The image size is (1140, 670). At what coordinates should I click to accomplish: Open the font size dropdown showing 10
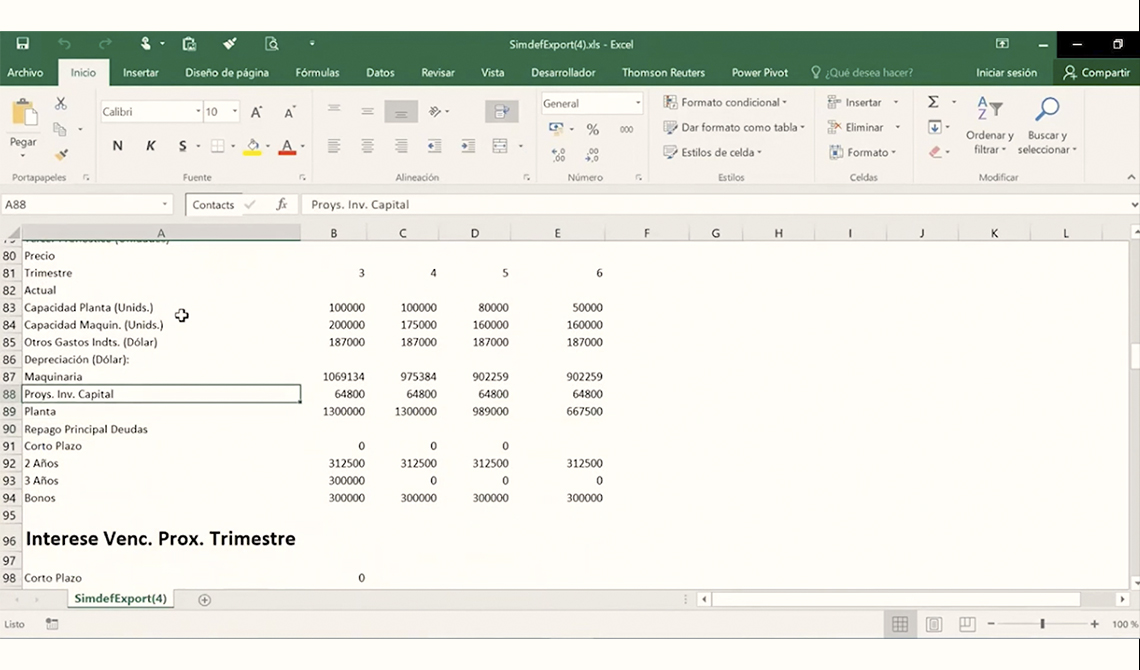[234, 111]
